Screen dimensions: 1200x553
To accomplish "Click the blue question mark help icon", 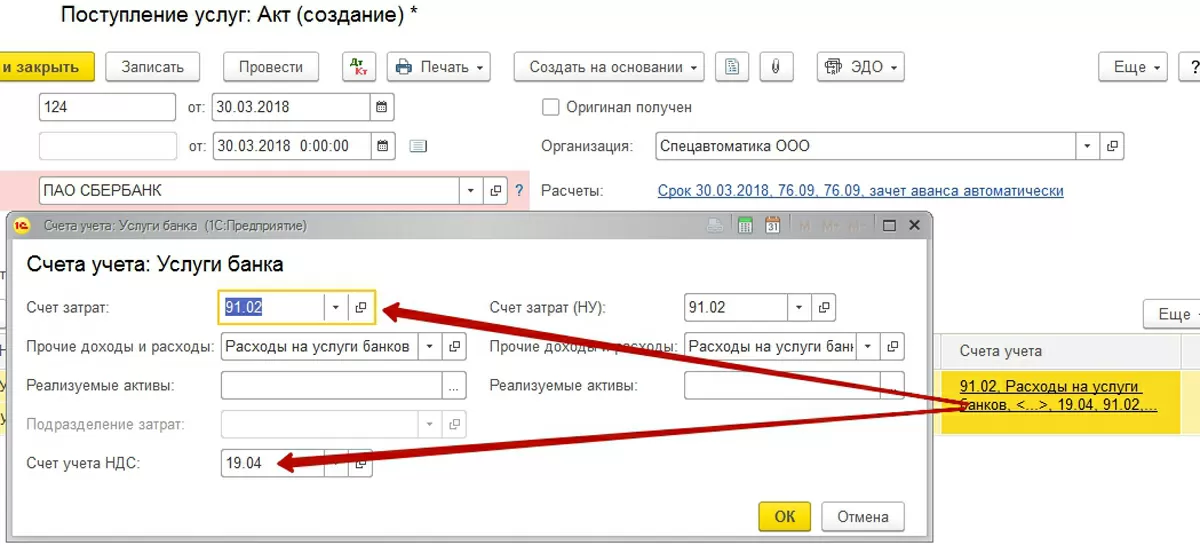I will pos(518,190).
